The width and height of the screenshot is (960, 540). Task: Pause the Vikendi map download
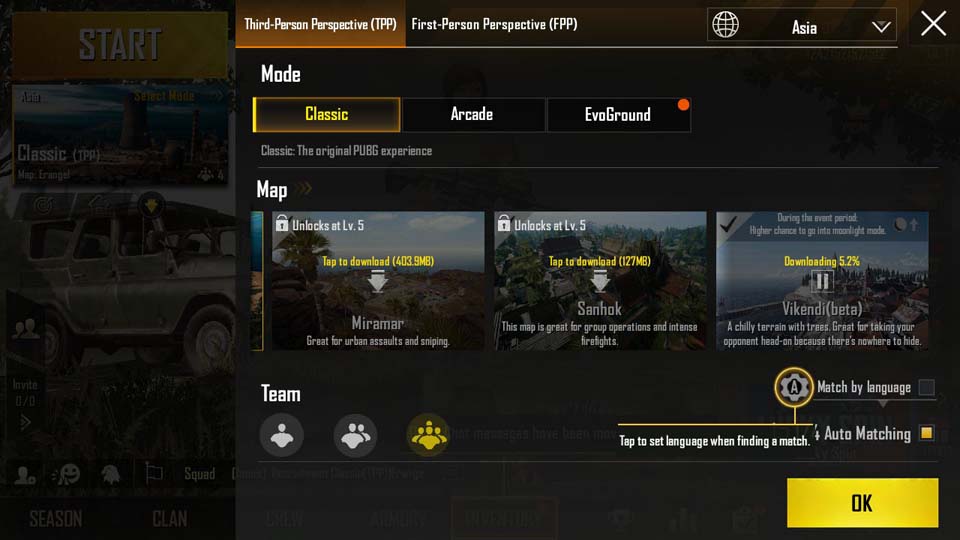pyautogui.click(x=822, y=282)
